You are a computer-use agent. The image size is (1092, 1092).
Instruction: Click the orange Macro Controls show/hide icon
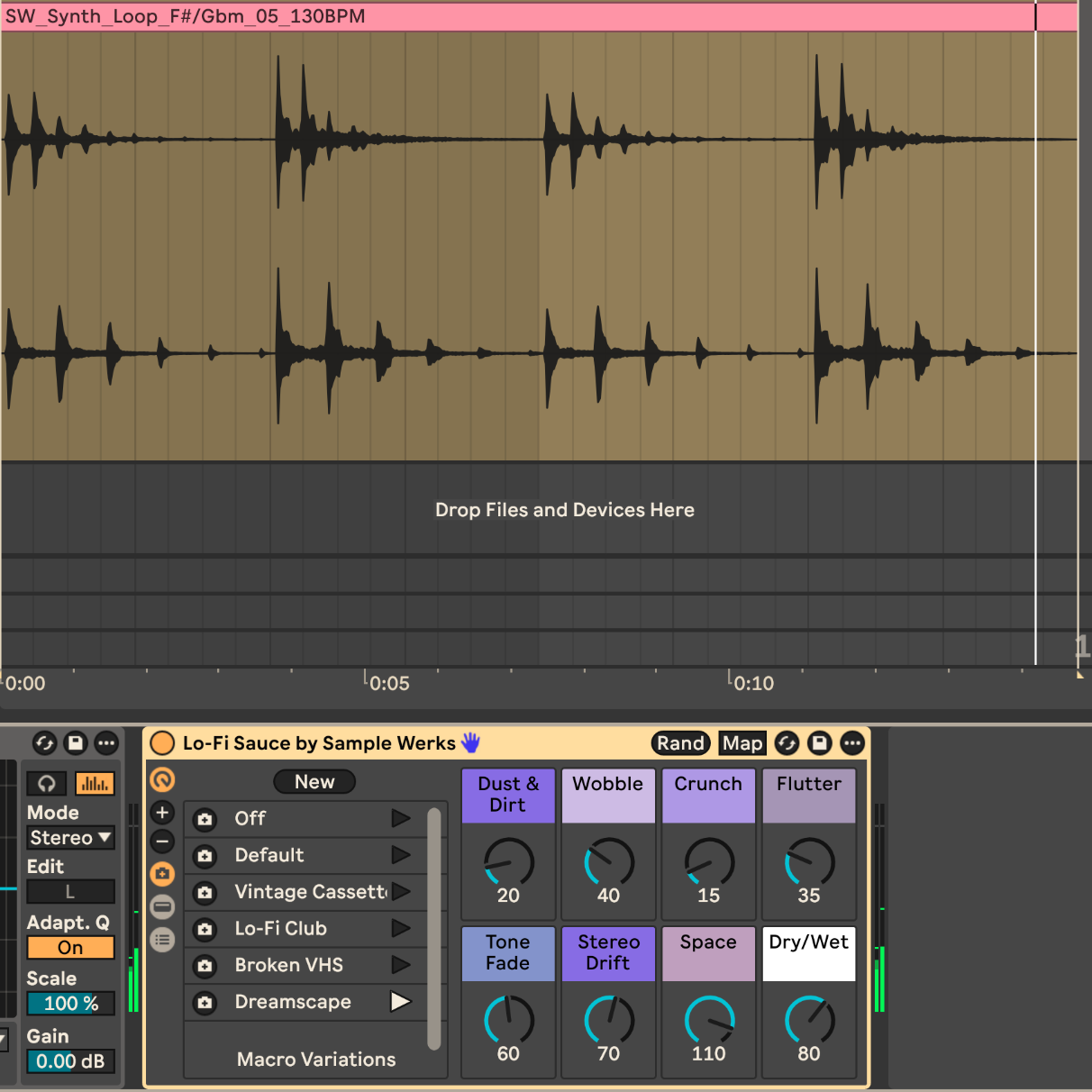coord(162,779)
